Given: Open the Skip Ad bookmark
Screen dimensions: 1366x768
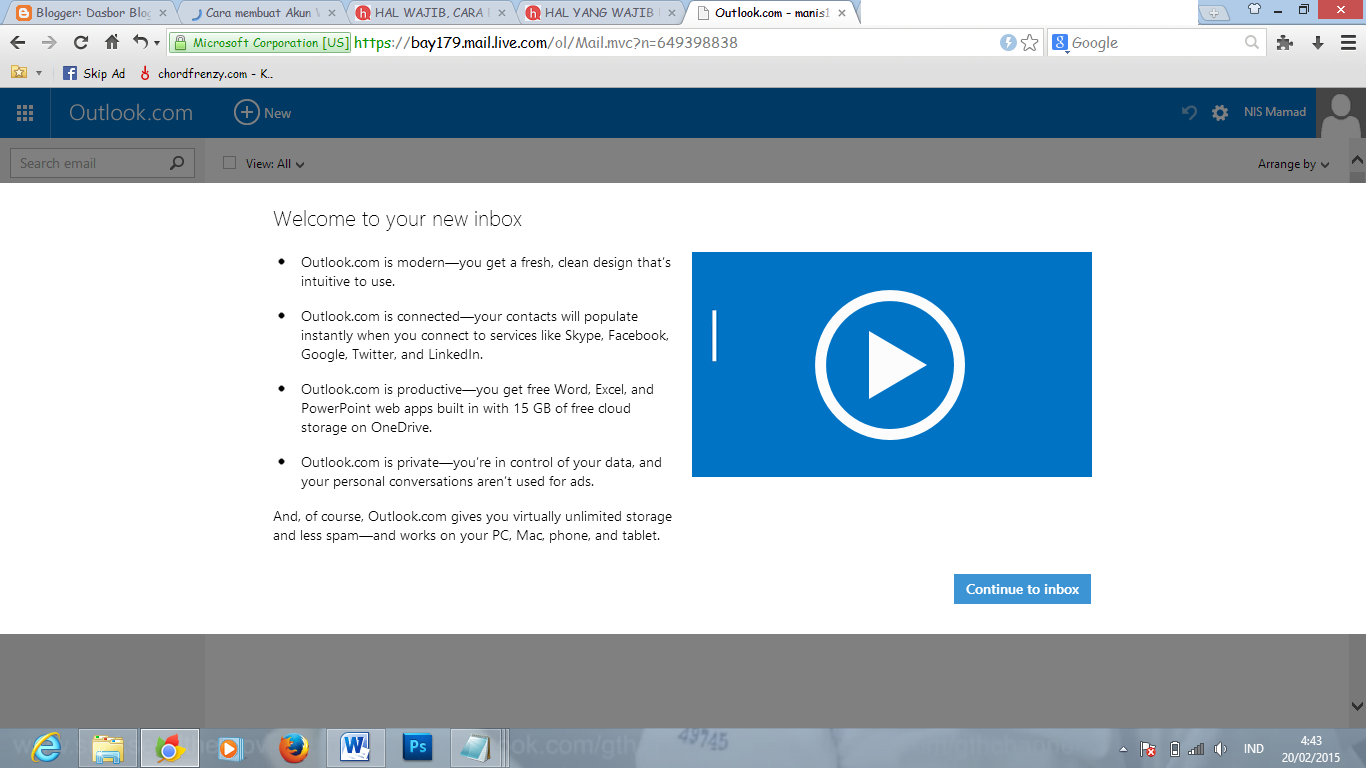Looking at the screenshot, I should pos(94,73).
